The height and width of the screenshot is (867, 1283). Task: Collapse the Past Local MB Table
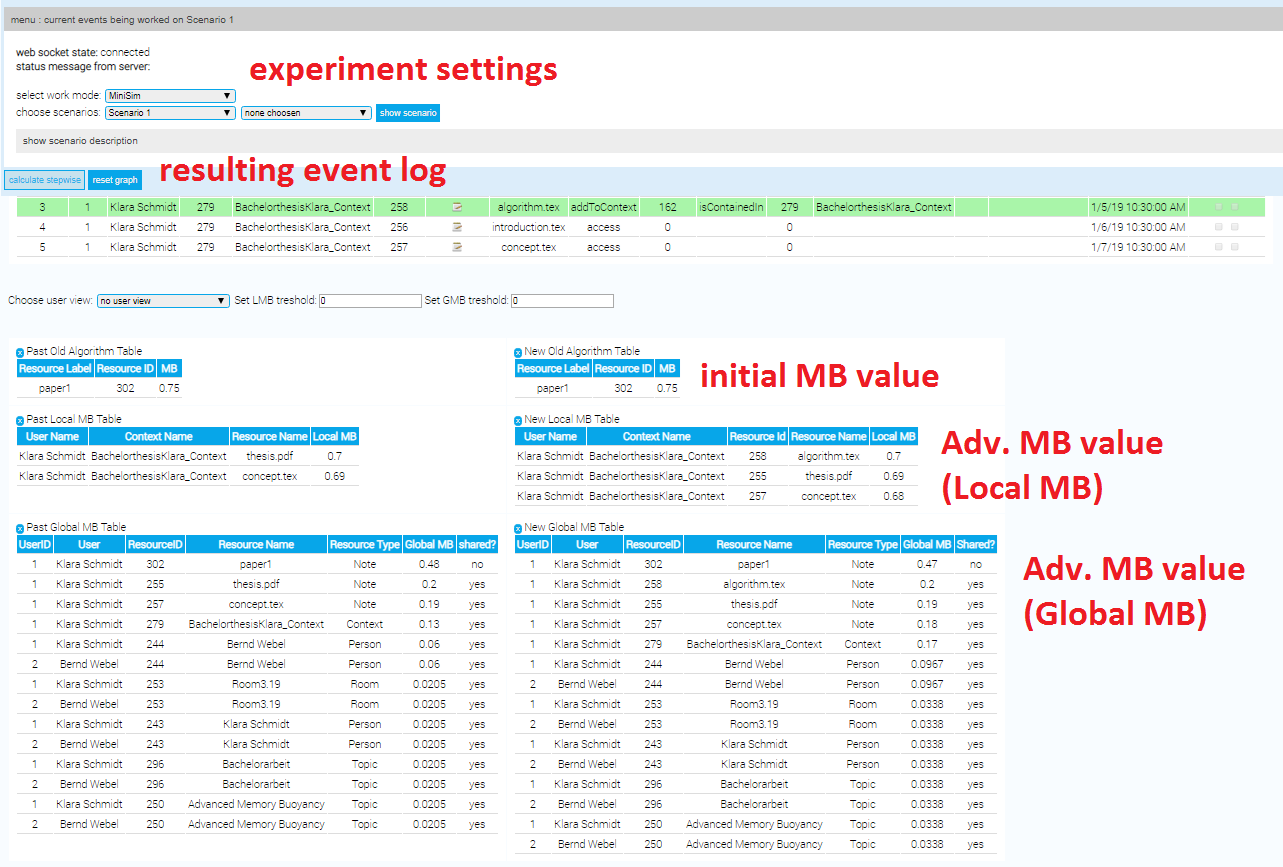pos(20,420)
